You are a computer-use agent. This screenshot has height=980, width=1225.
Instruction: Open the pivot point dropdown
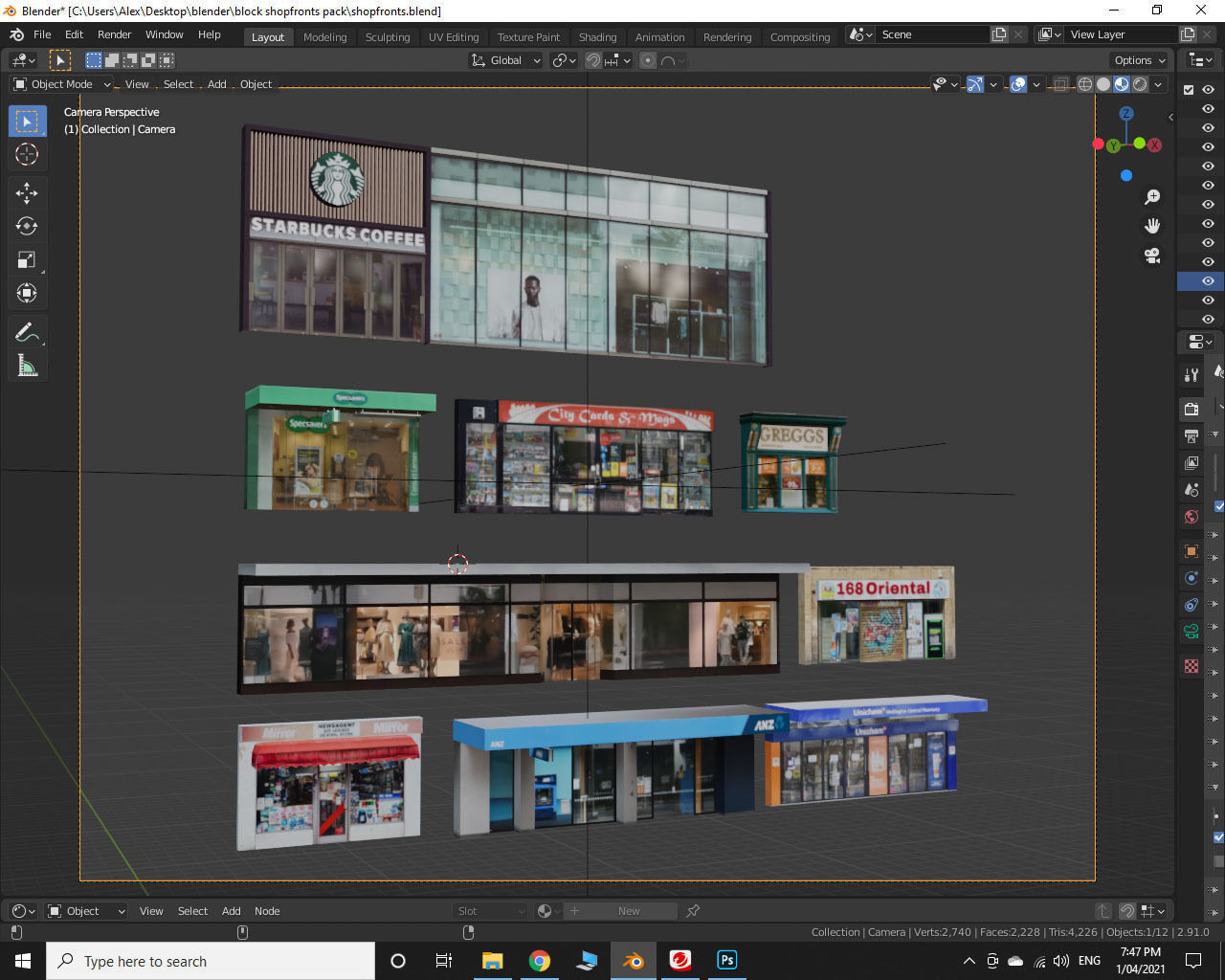point(564,60)
